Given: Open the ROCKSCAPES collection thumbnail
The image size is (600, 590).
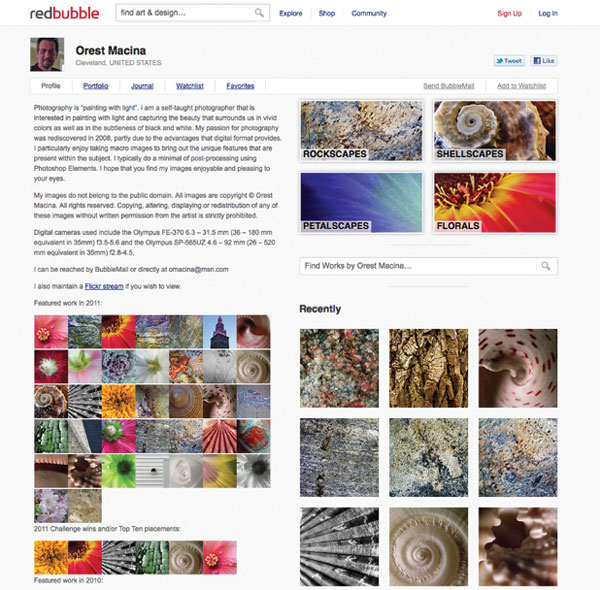Looking at the screenshot, I should coord(361,131).
